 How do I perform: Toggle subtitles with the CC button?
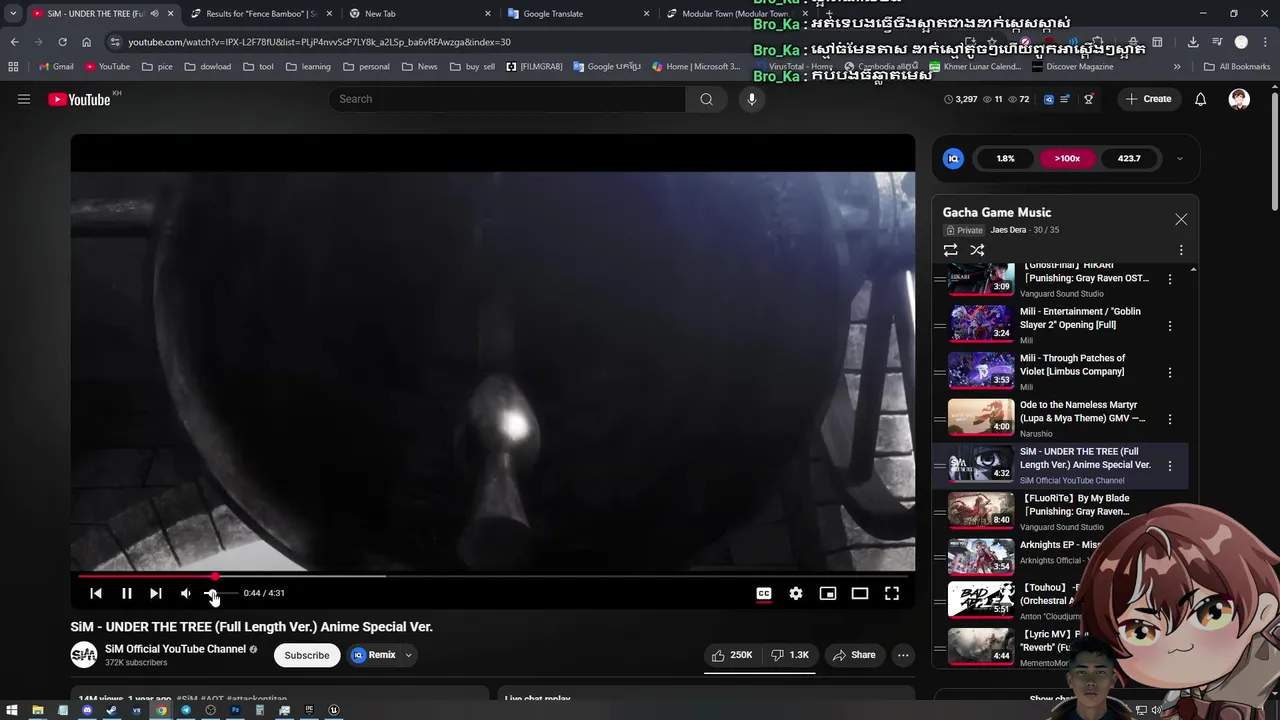[x=764, y=593]
